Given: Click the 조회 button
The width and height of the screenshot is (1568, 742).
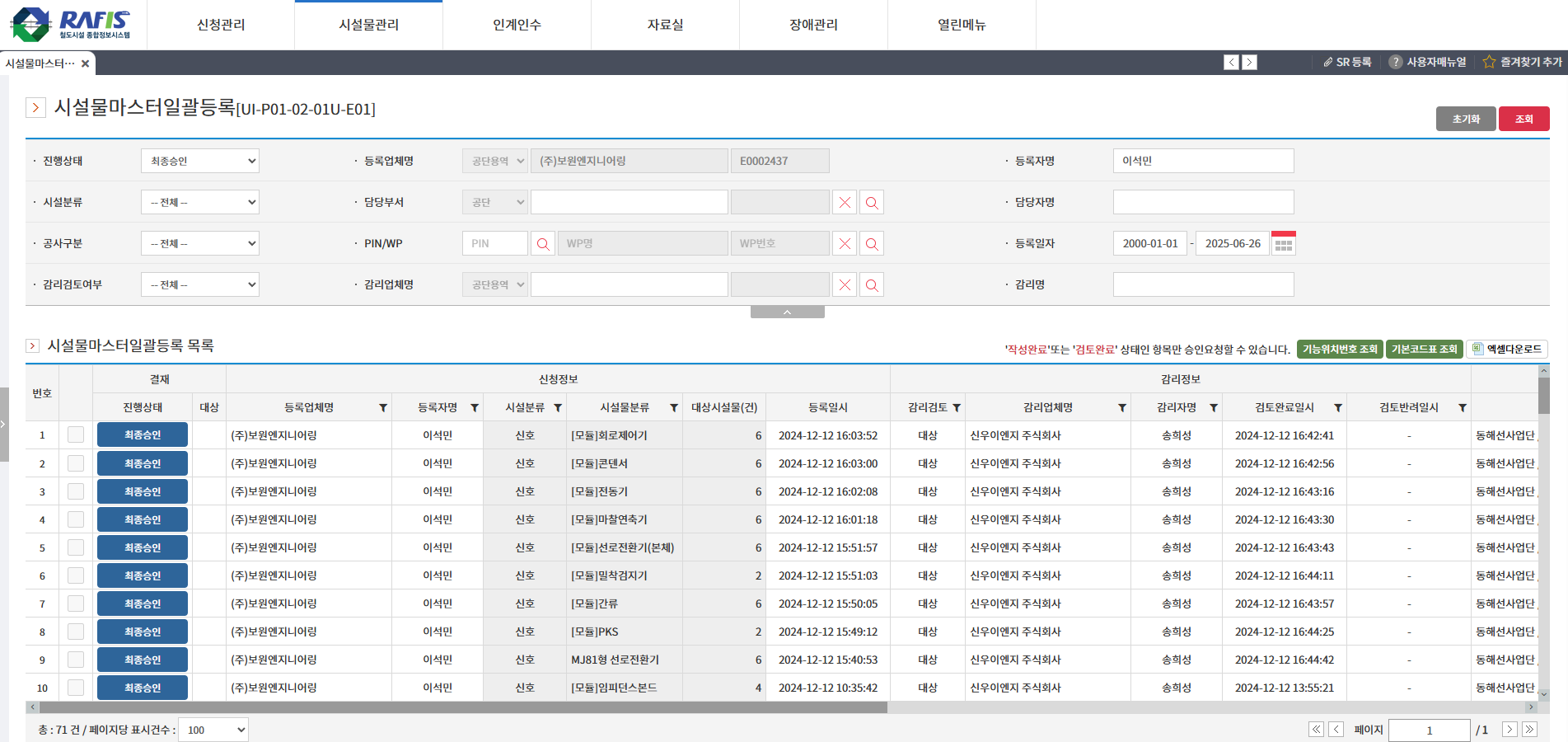Looking at the screenshot, I should click(x=1524, y=119).
